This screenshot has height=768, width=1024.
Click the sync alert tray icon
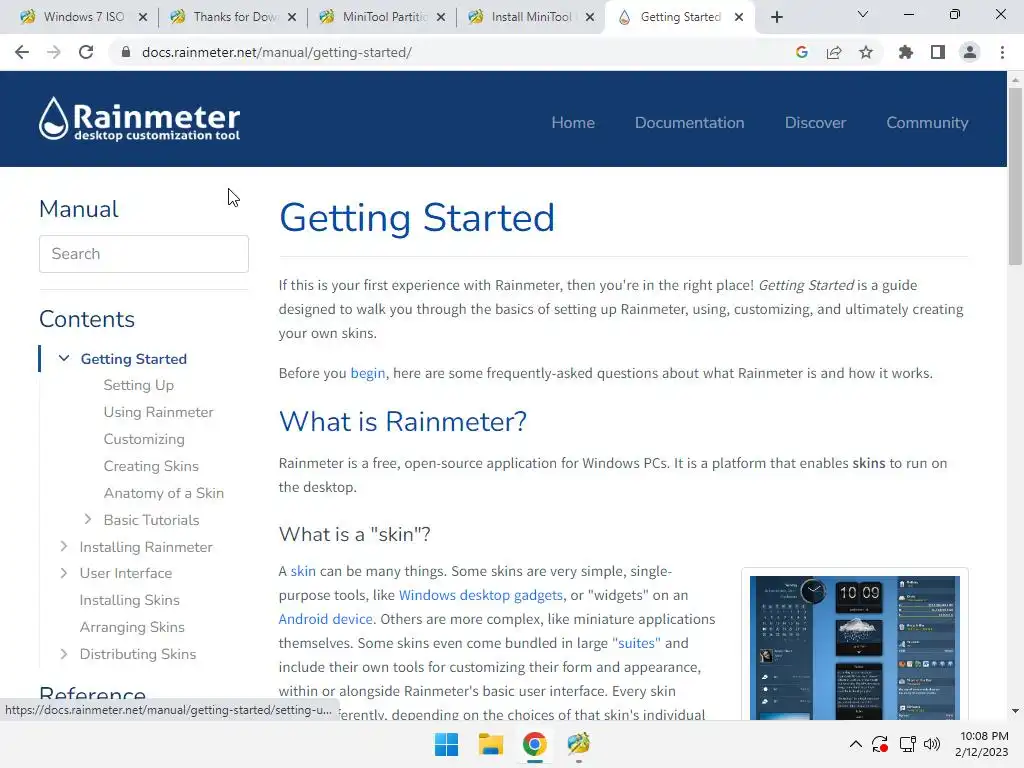[x=880, y=744]
